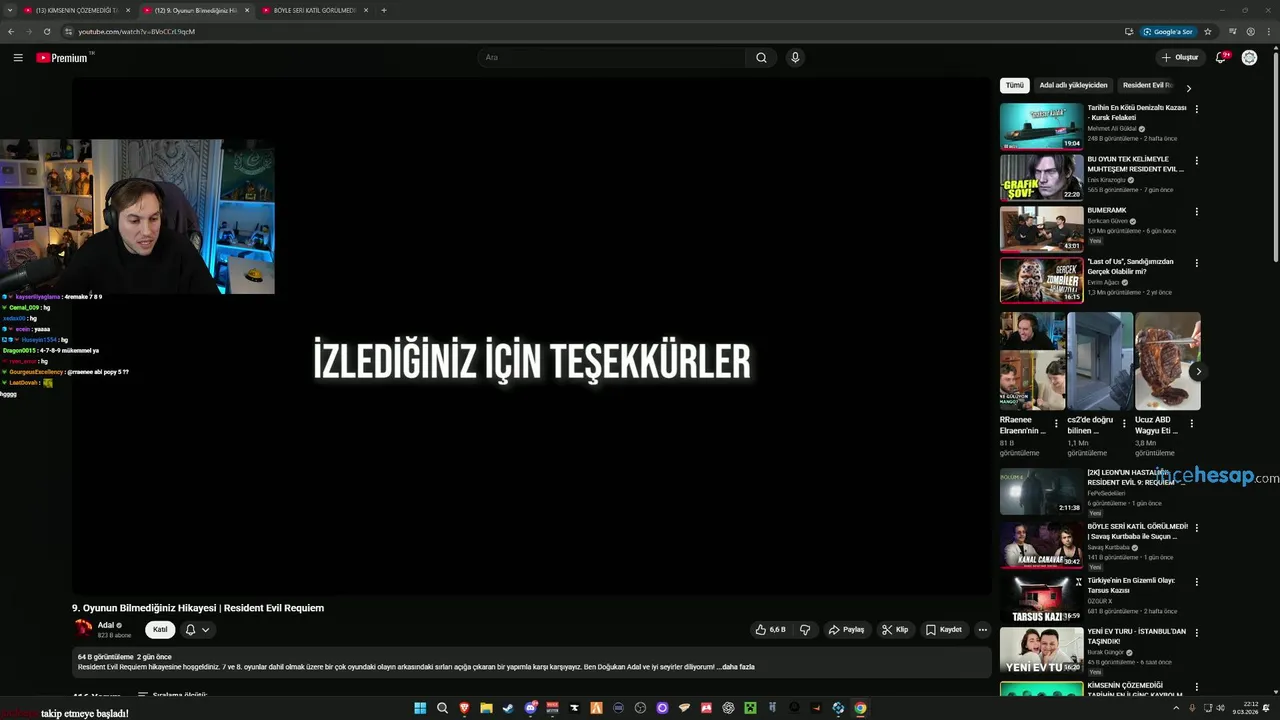This screenshot has width=1280, height=720.
Task: Click the youtube.com address bar URL
Action: 136,31
